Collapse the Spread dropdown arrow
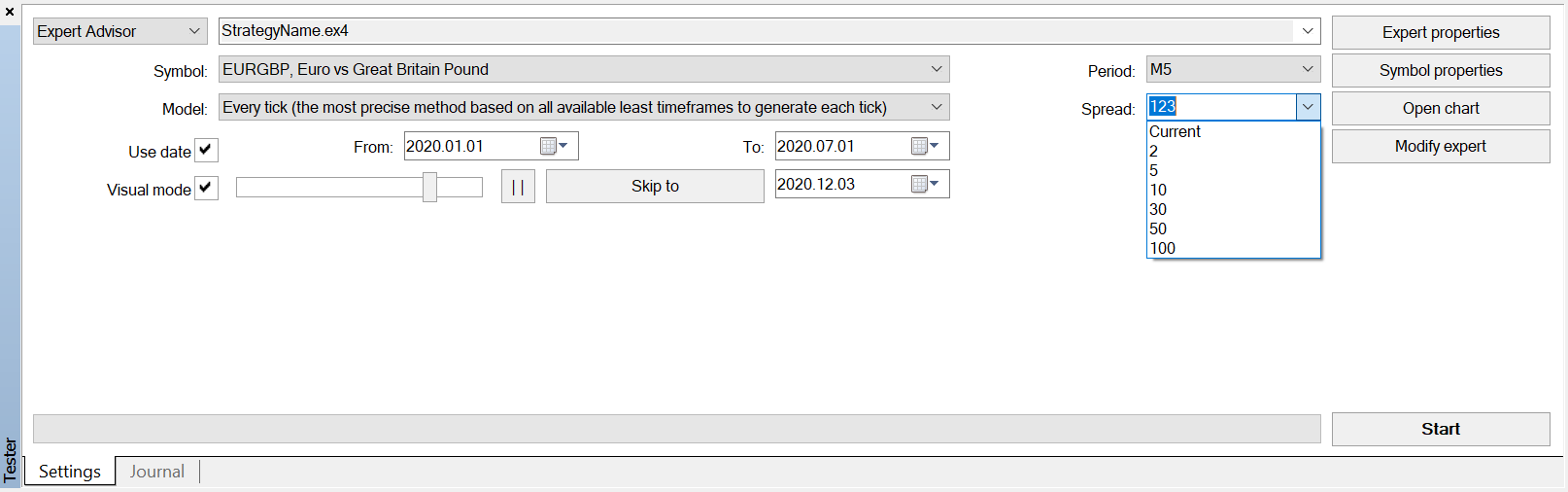This screenshot has height=492, width=1568. [1308, 107]
